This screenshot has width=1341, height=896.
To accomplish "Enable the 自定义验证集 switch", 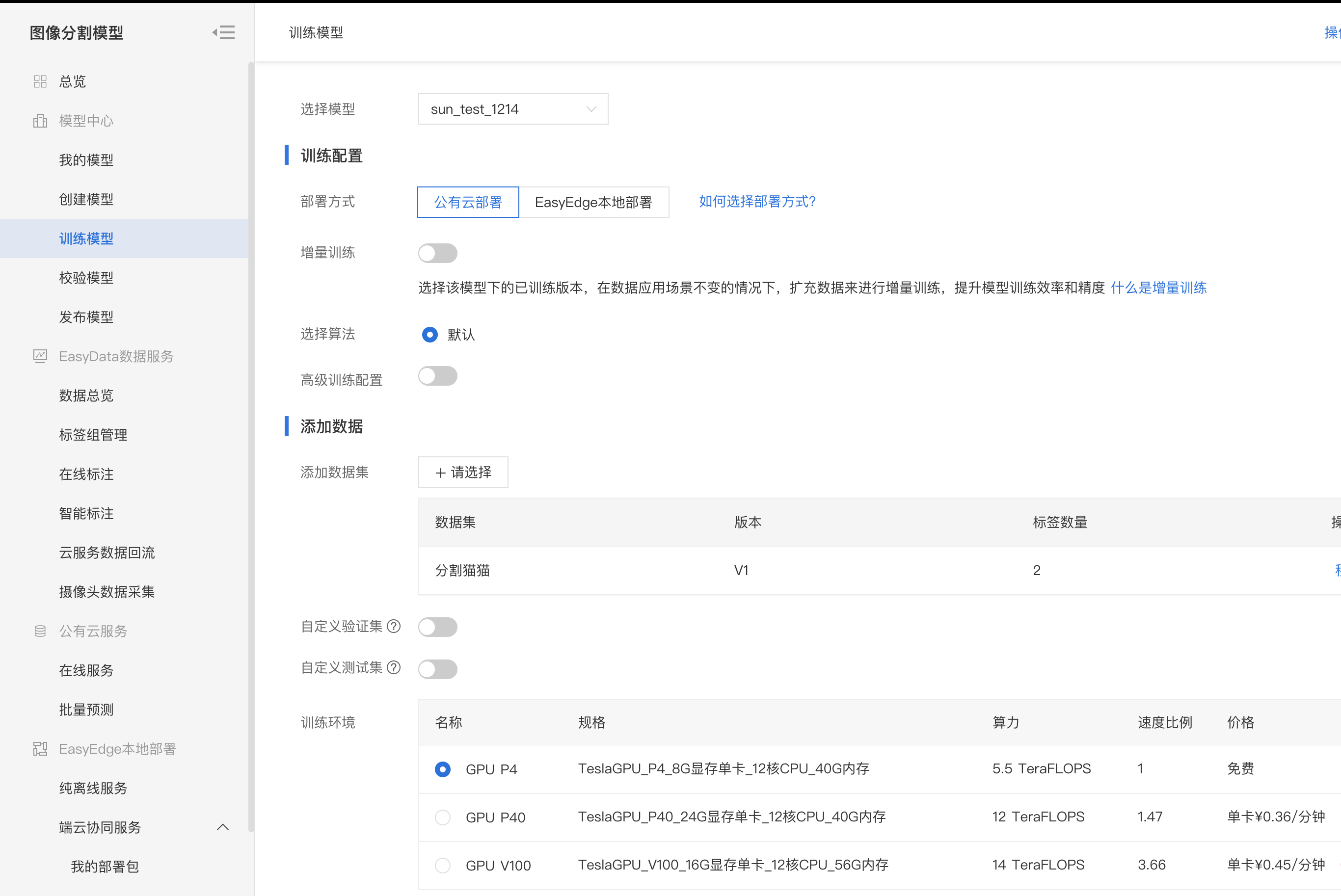I will pos(437,627).
